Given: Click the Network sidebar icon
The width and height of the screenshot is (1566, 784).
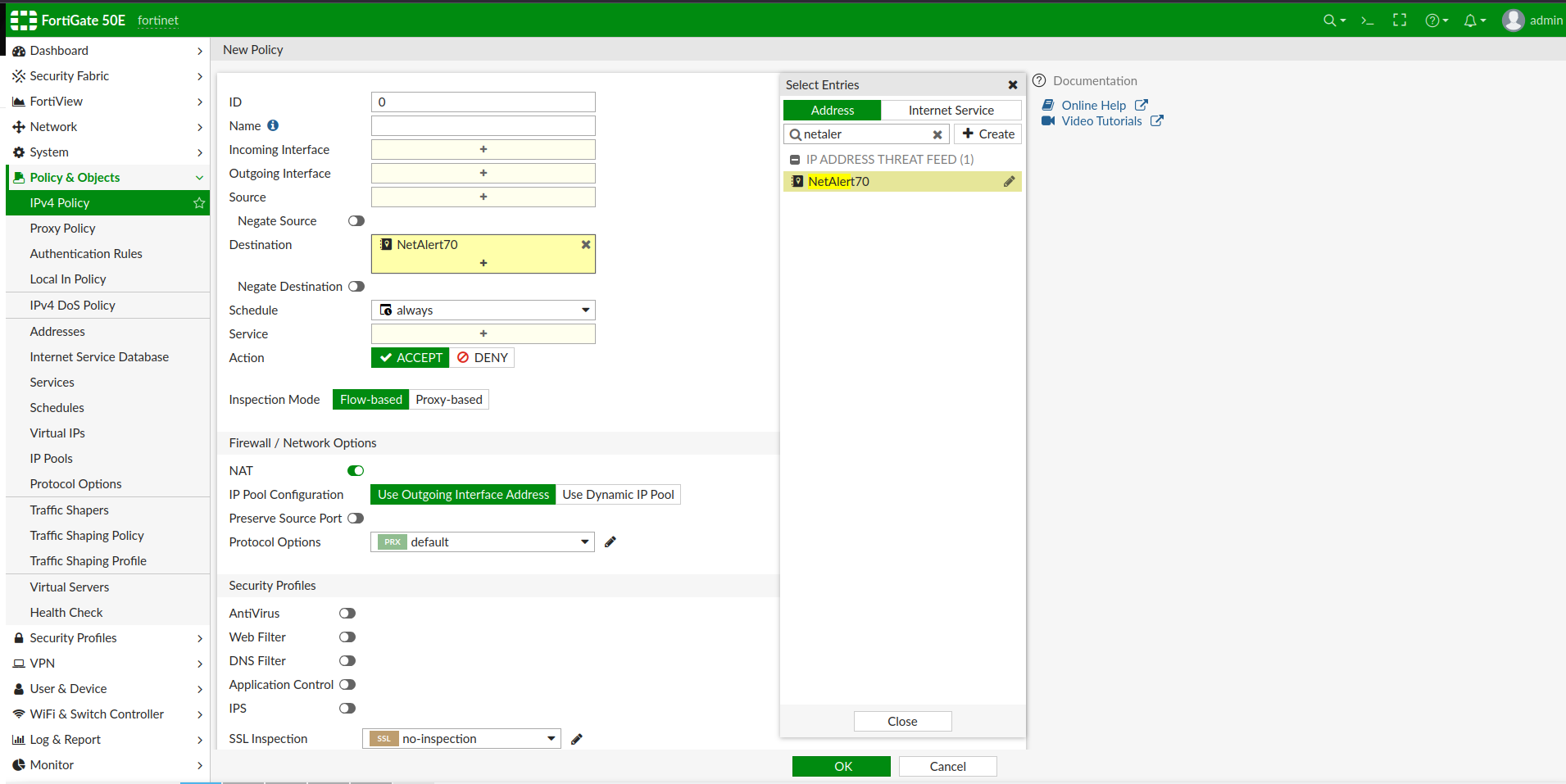Looking at the screenshot, I should (x=19, y=127).
